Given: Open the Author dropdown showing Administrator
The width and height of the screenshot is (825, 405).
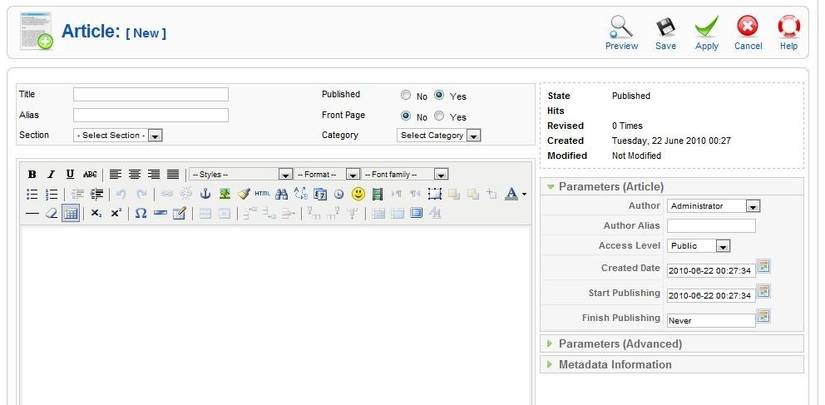Looking at the screenshot, I should click(x=713, y=206).
